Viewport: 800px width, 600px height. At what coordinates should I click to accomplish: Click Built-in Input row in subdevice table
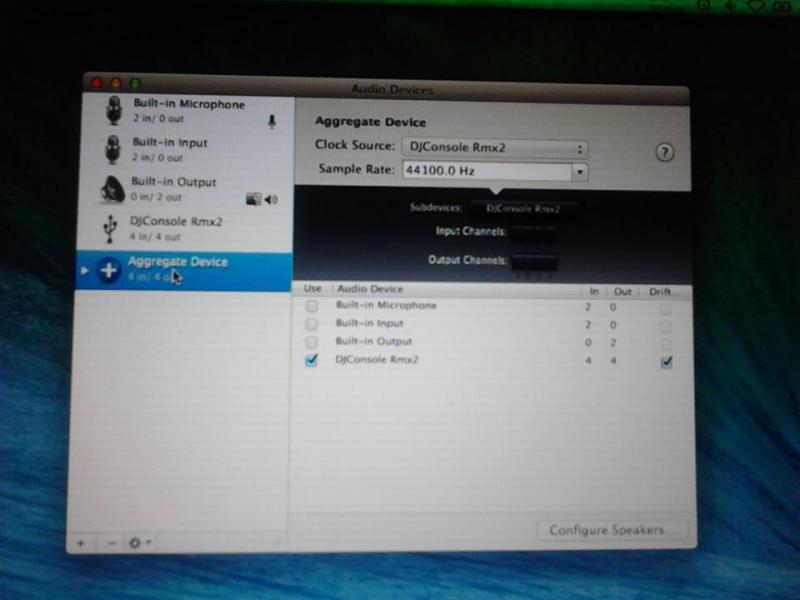[491, 324]
